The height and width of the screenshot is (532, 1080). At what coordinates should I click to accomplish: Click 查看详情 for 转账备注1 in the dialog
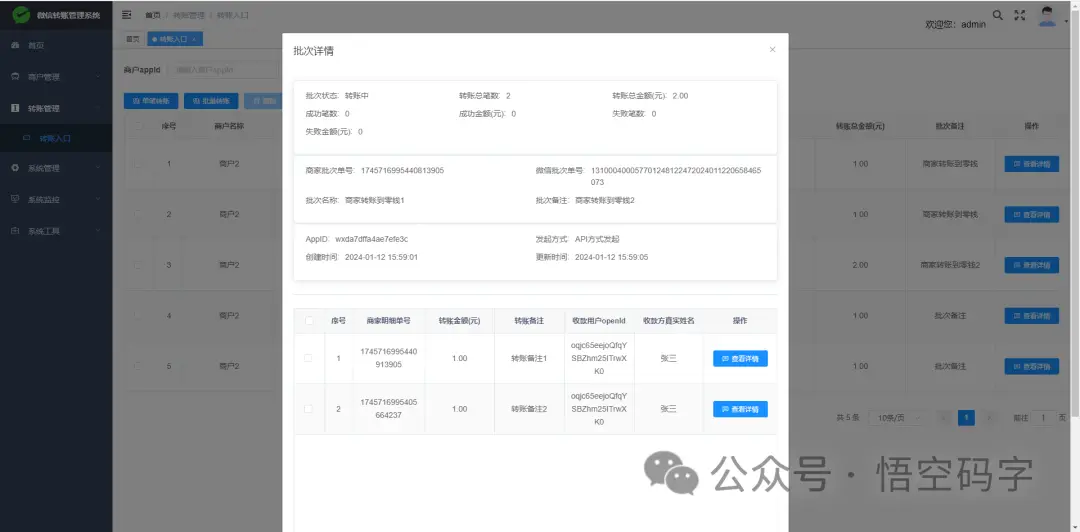coord(740,358)
